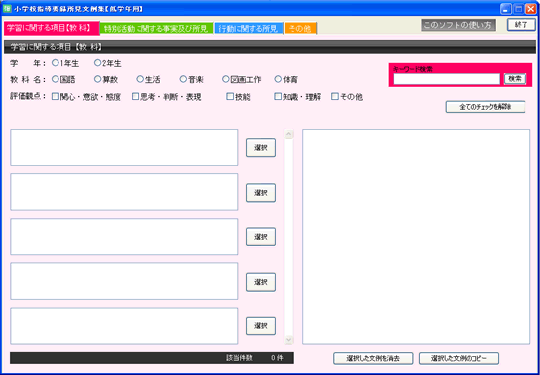Click scroll down arrow of example list
The width and height of the screenshot is (540, 375).
(x=289, y=340)
